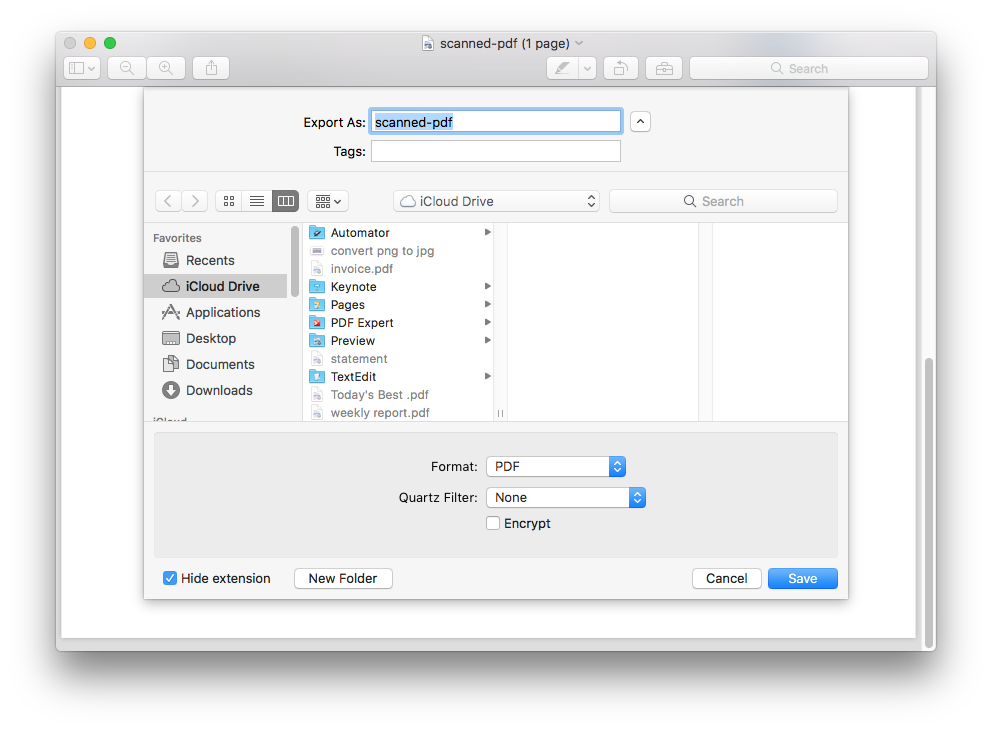Select Today's Best .pdf file
The image size is (992, 731).
coord(400,394)
